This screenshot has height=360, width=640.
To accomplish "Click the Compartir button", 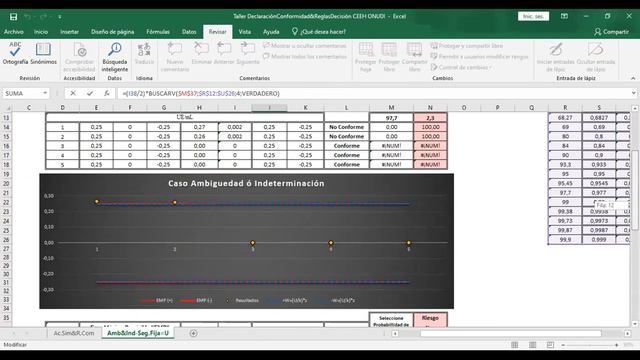I will [x=611, y=32].
